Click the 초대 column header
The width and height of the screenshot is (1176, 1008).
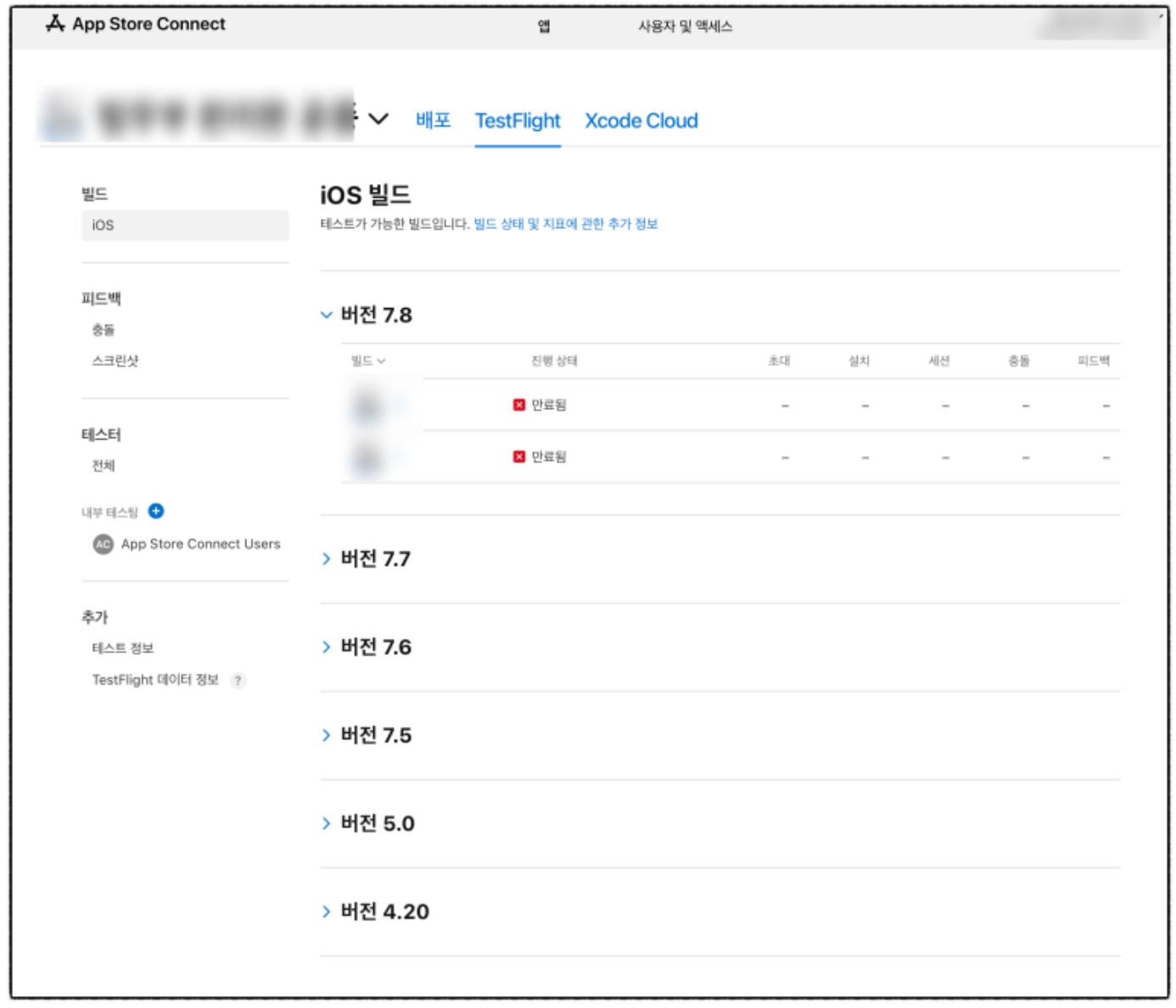click(779, 361)
